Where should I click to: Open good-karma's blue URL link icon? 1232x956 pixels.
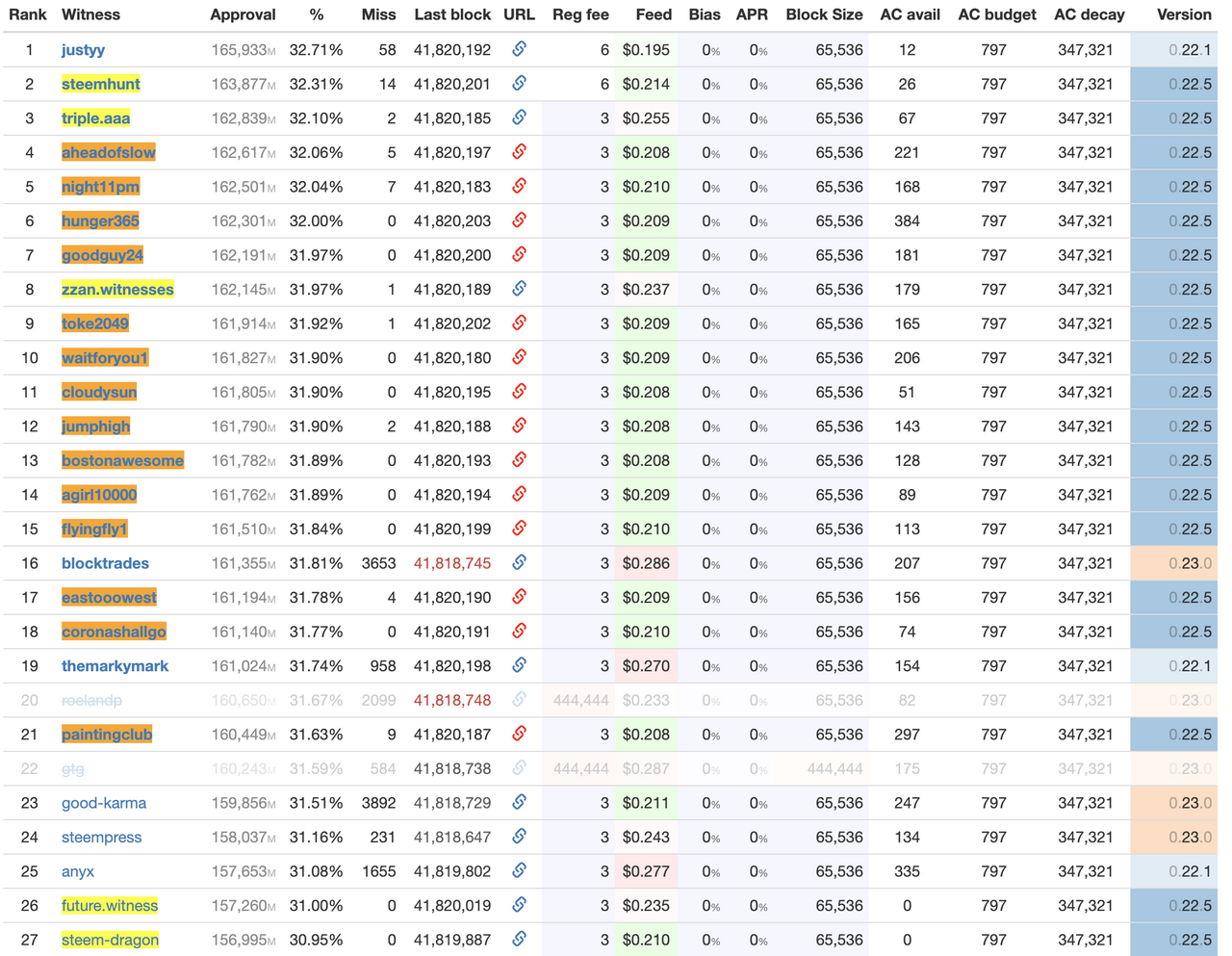pyautogui.click(x=519, y=802)
